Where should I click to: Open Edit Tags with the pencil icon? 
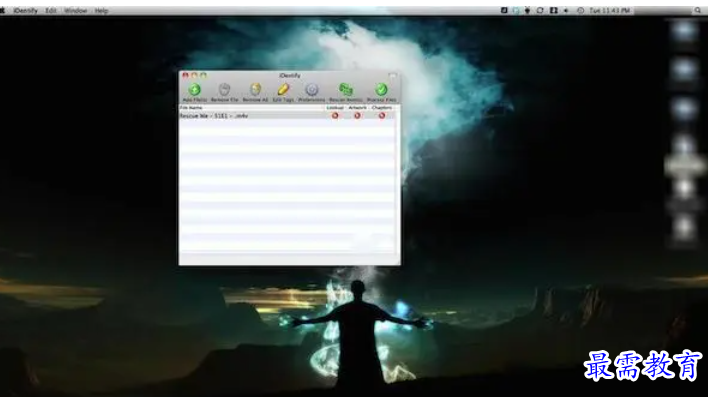(x=283, y=89)
